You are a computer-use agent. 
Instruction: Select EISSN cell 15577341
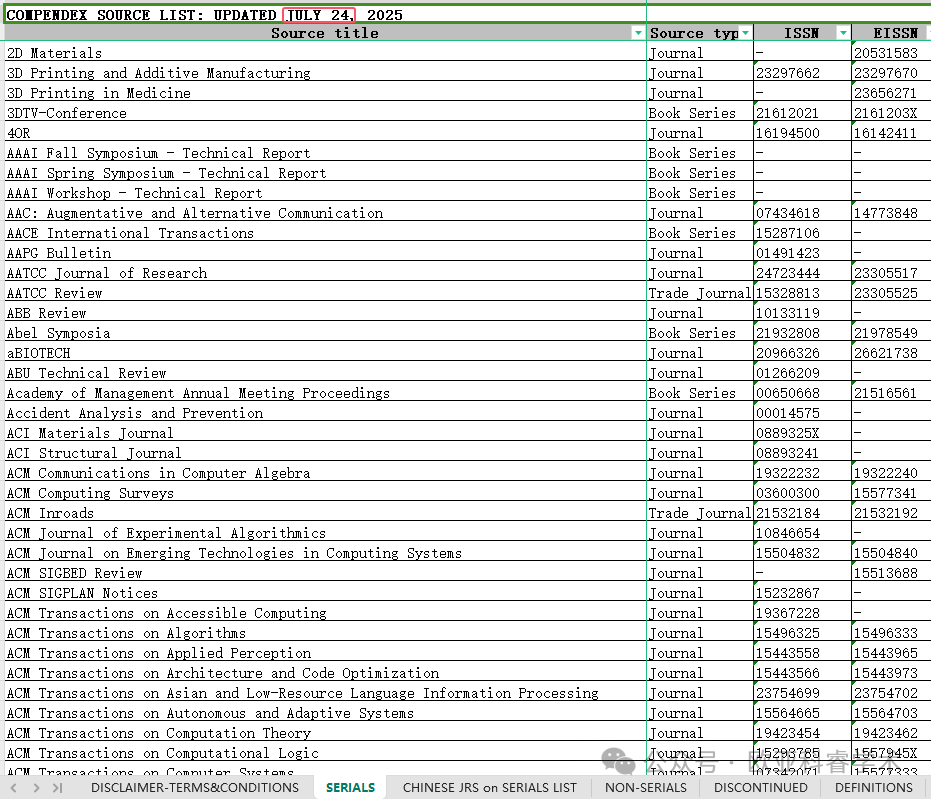point(891,493)
